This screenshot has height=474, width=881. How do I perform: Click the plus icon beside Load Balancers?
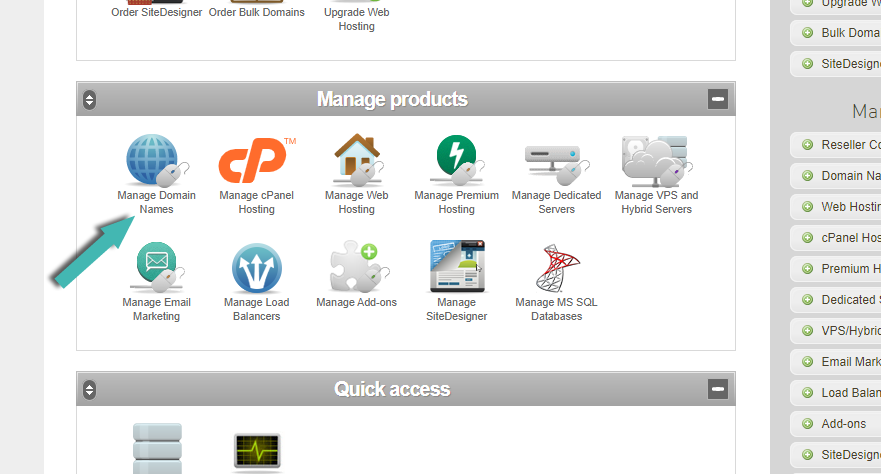807,393
